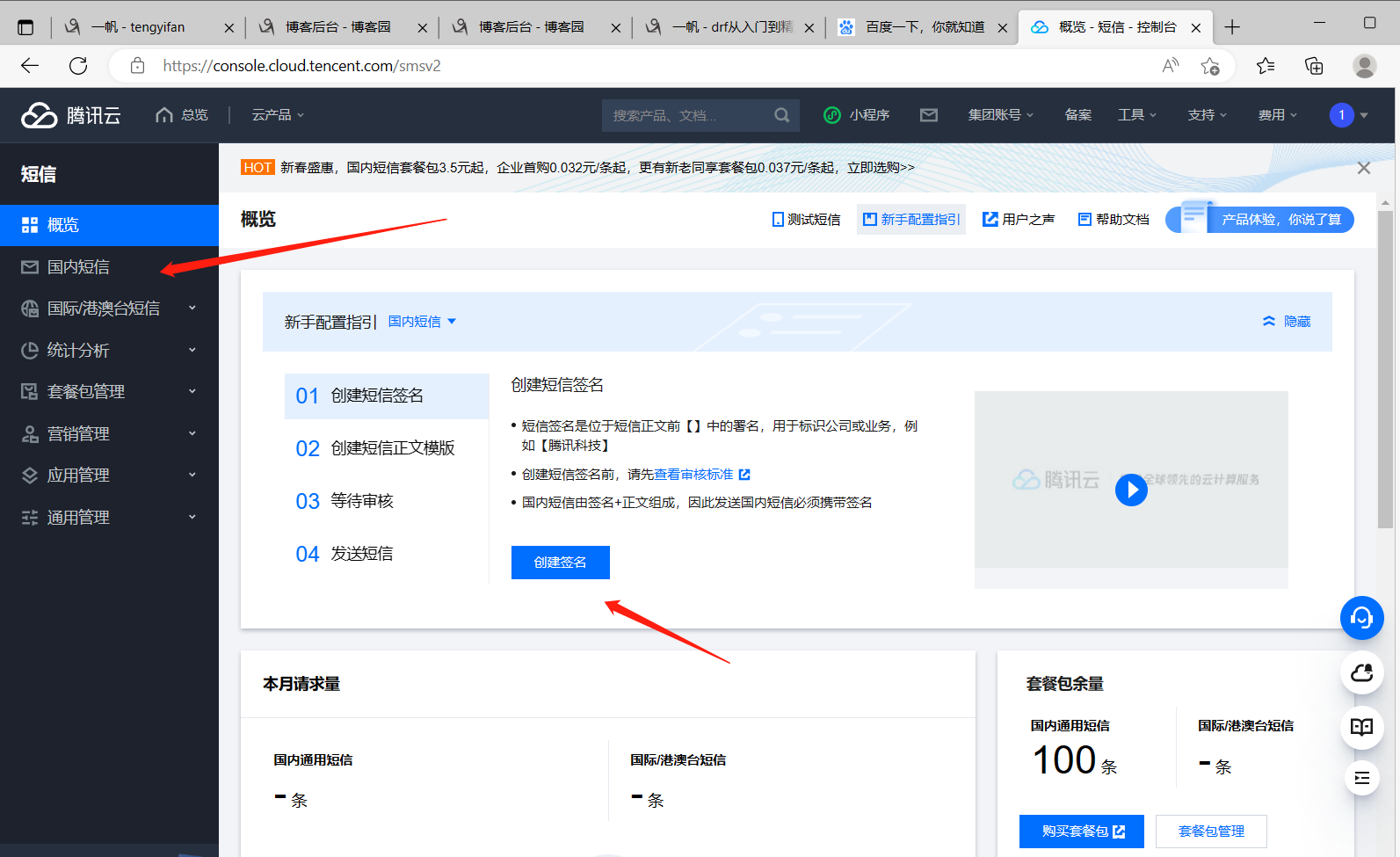Click the browser profile icon

[x=1365, y=66]
